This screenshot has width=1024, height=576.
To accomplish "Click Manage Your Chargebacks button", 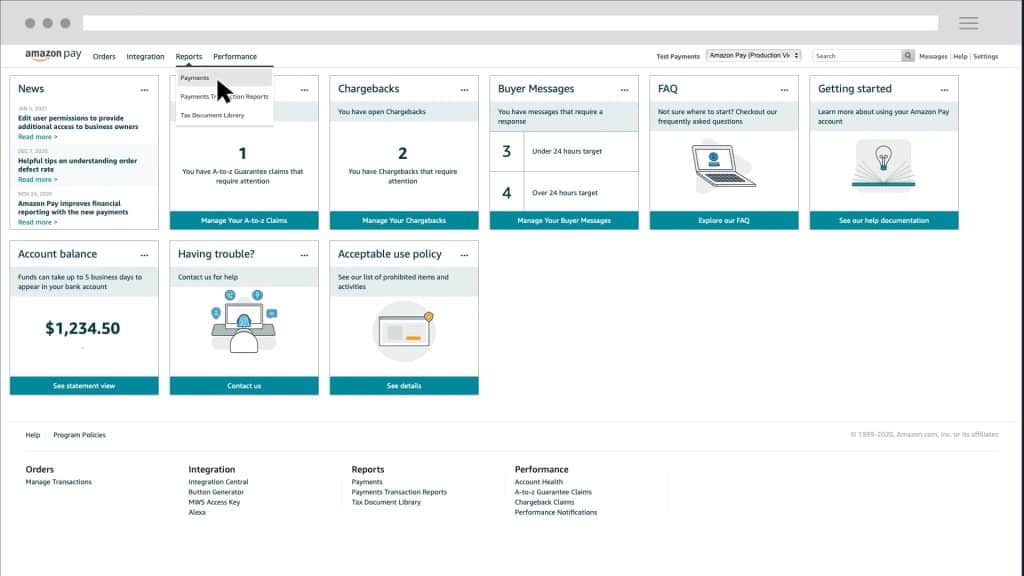I will pyautogui.click(x=404, y=221).
